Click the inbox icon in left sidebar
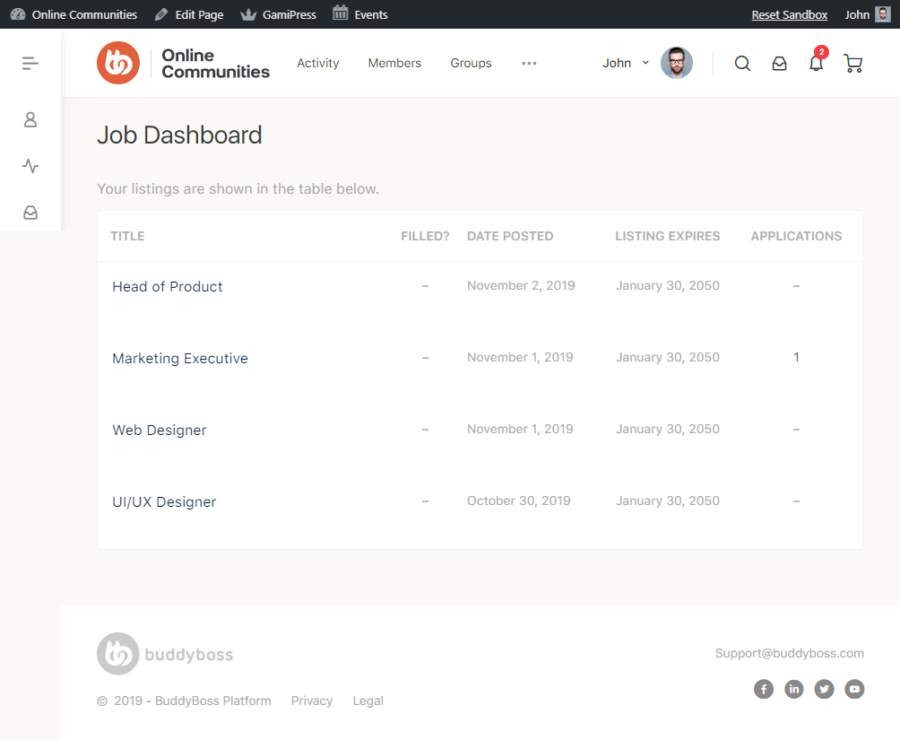900x740 pixels. click(x=30, y=212)
